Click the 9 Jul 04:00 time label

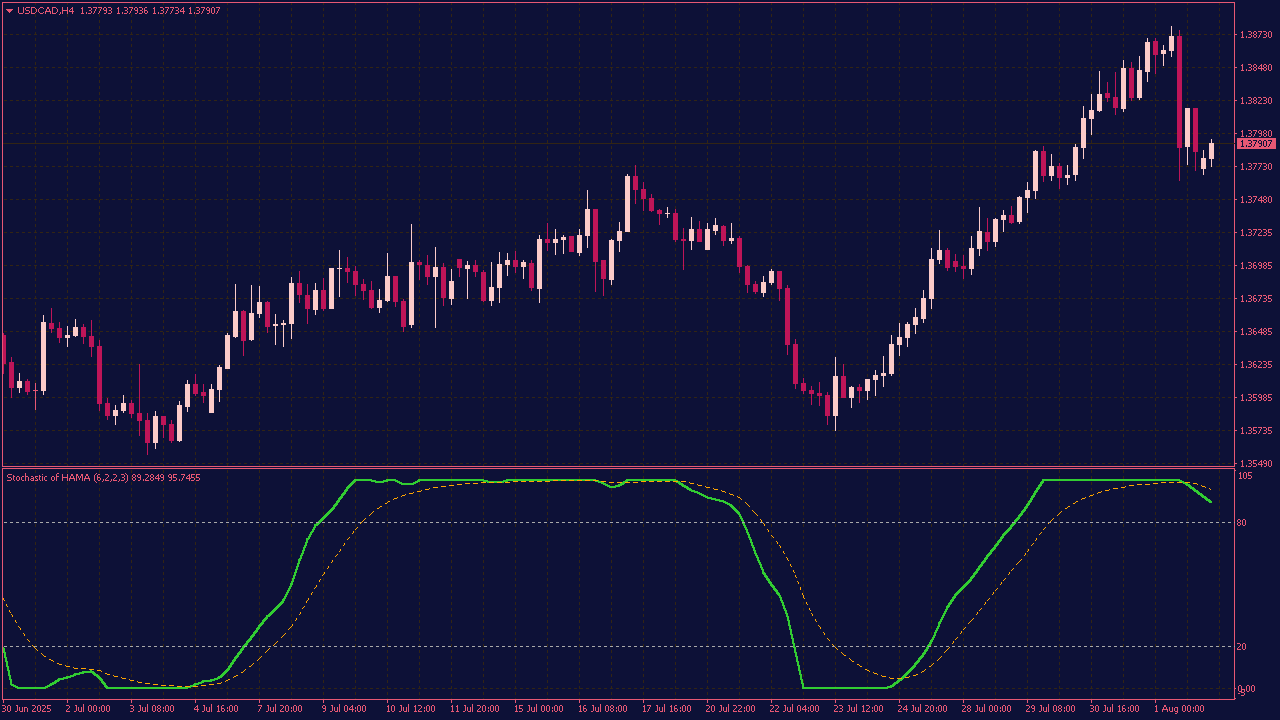pyautogui.click(x=343, y=709)
